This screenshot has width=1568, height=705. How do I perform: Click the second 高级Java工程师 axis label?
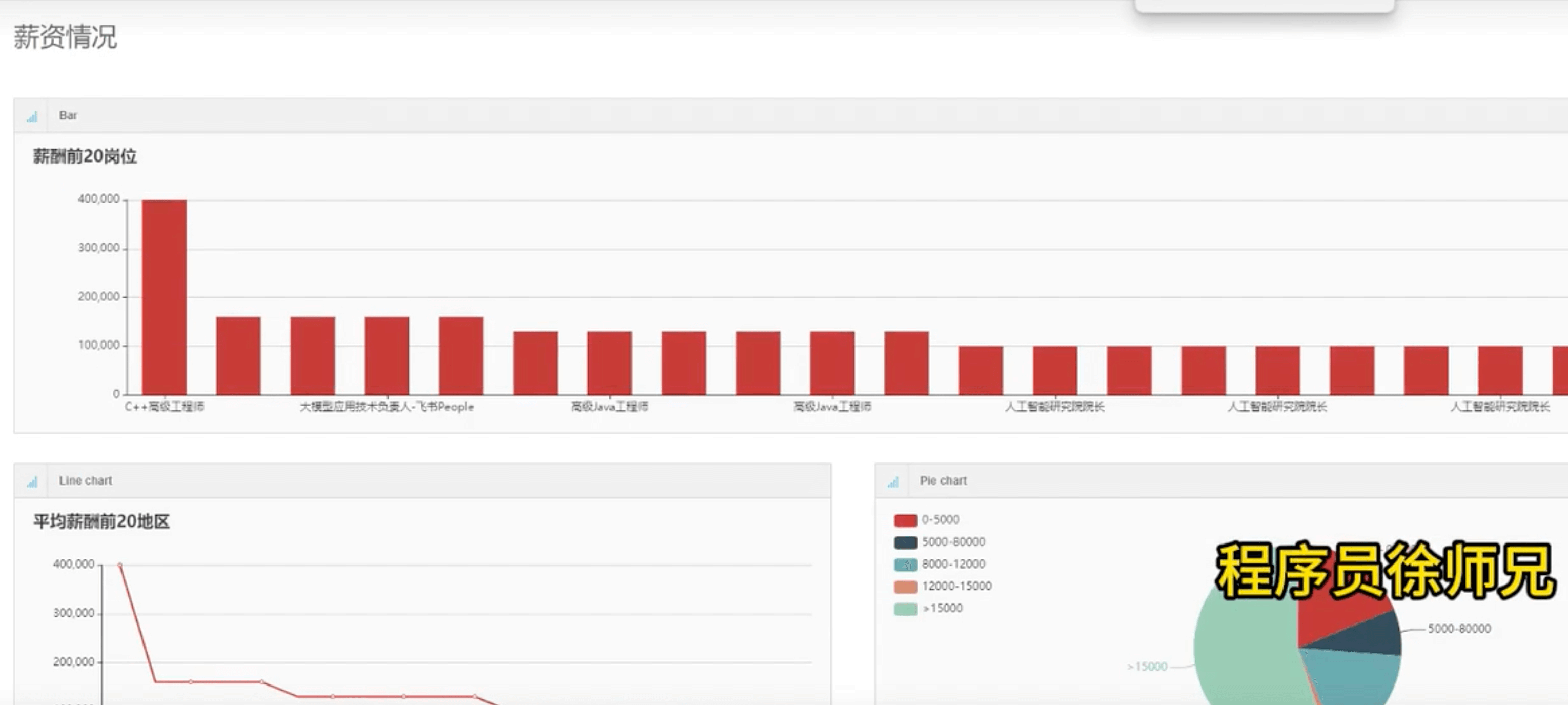click(832, 406)
